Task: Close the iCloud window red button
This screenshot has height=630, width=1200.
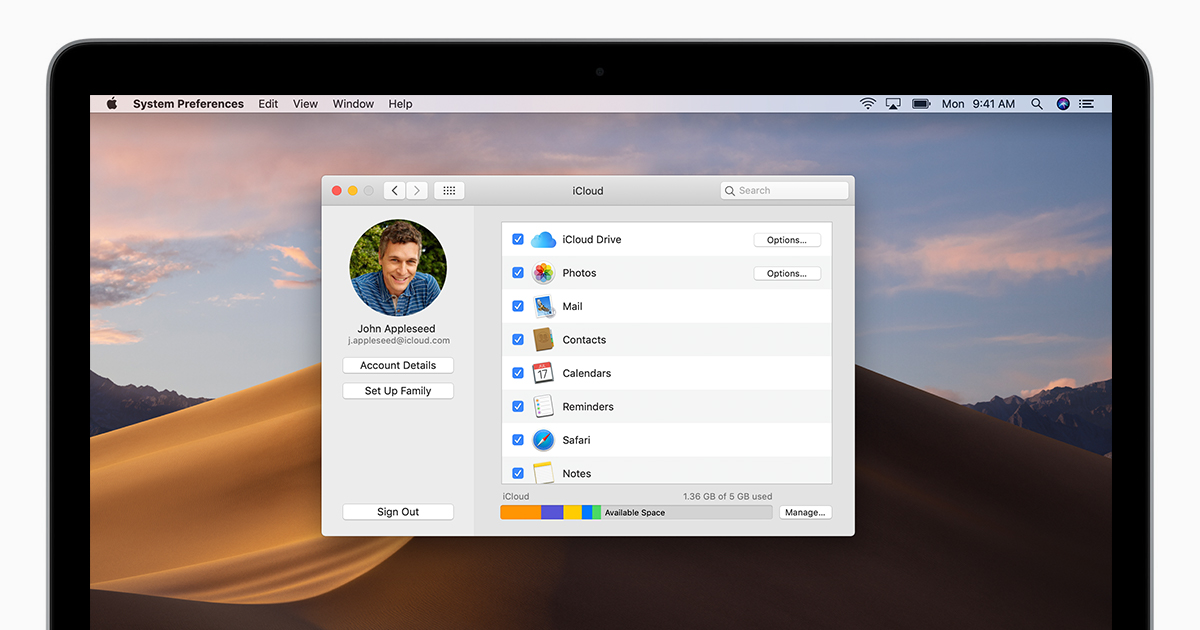Action: point(337,190)
